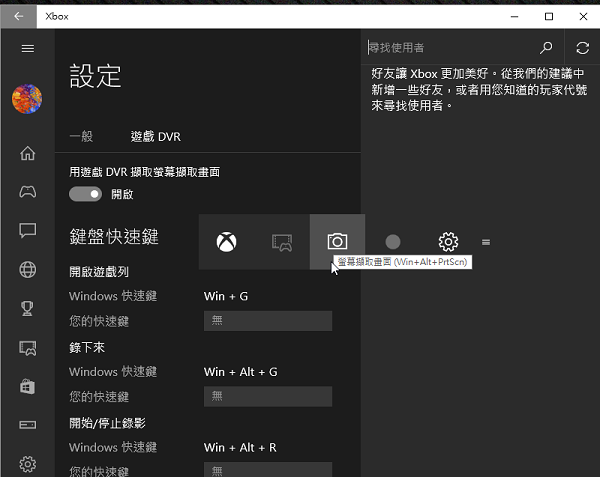600x477 pixels.
Task: Toggle Game DVR screenshot capture switch
Action: coord(85,194)
